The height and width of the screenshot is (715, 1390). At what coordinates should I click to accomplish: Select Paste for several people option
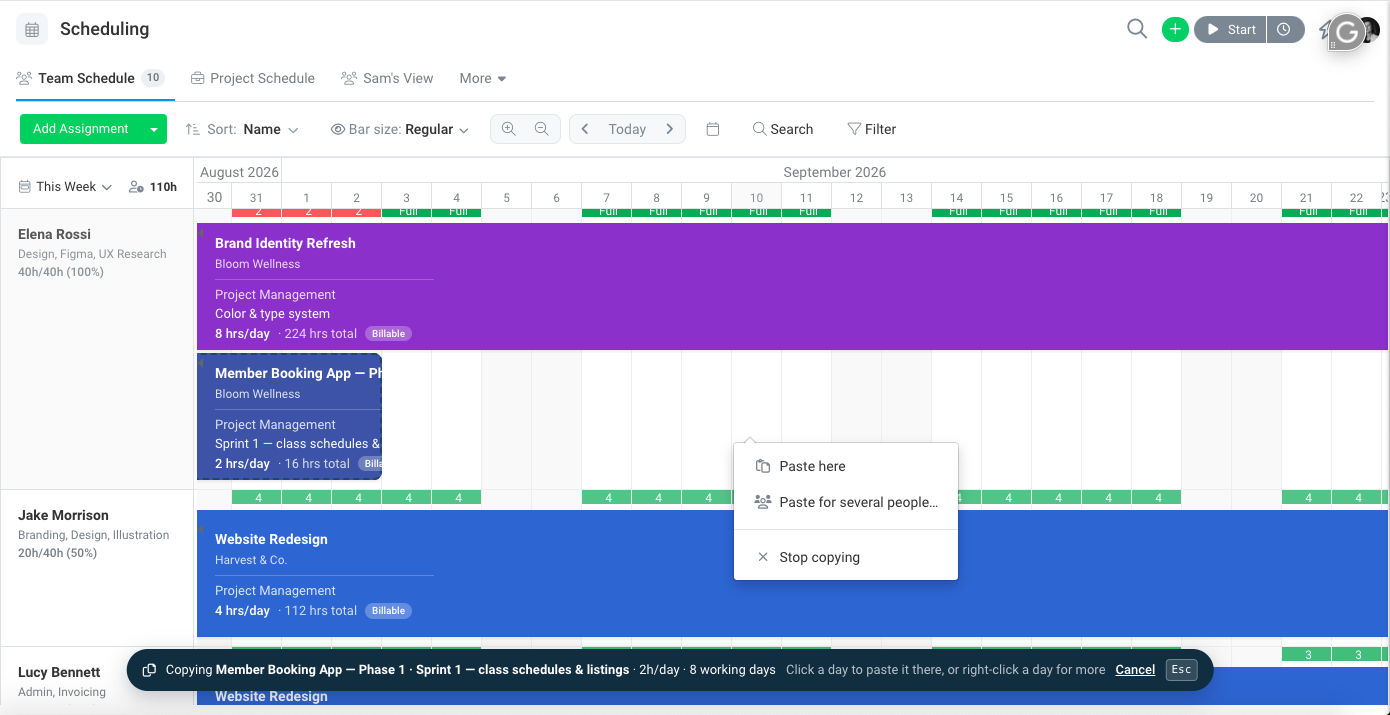click(x=846, y=502)
